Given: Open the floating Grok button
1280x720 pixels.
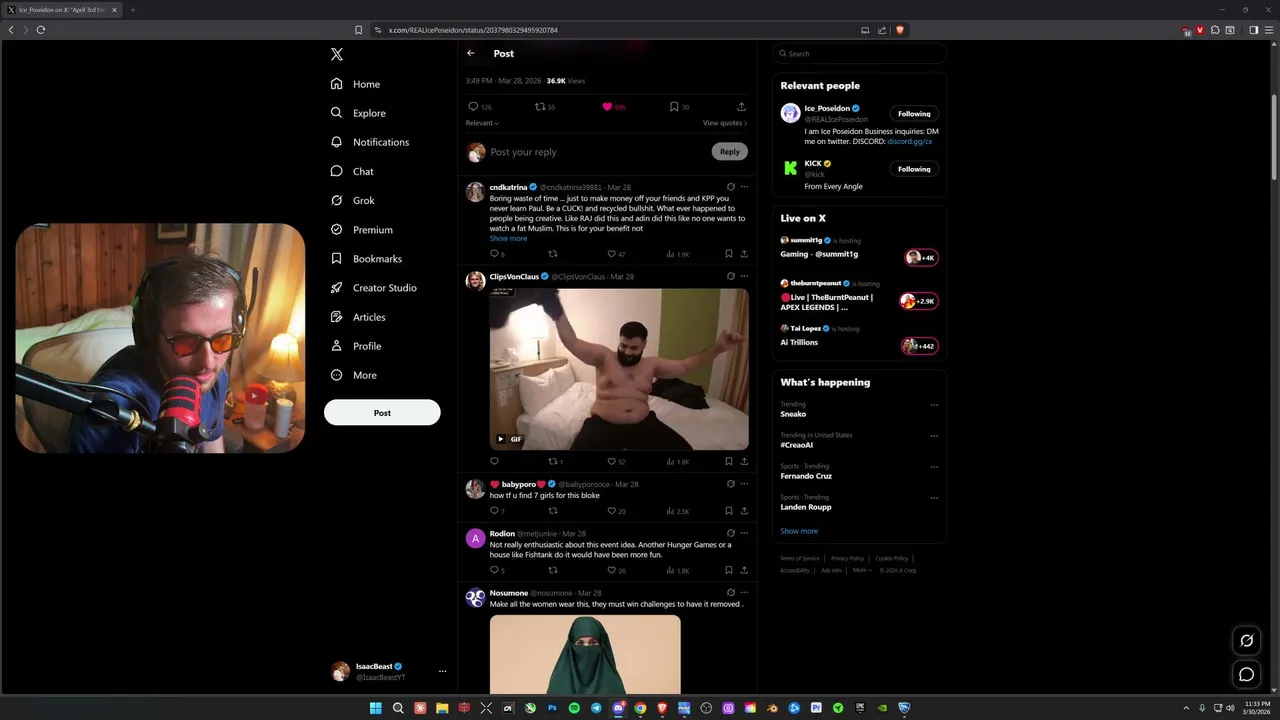Looking at the screenshot, I should click(x=1247, y=641).
